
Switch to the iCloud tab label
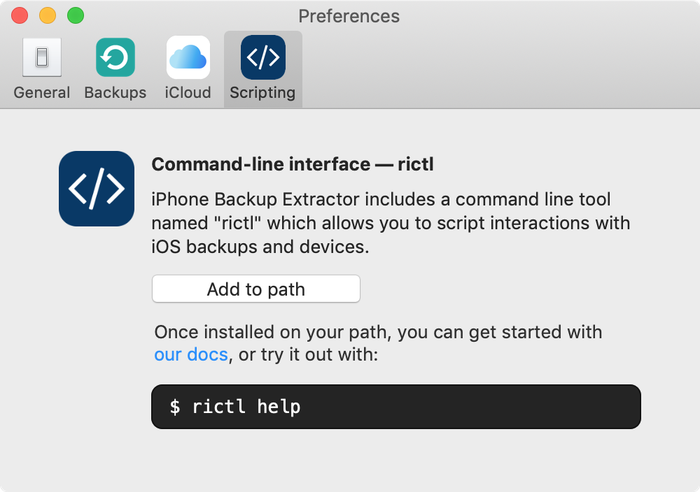coord(188,92)
